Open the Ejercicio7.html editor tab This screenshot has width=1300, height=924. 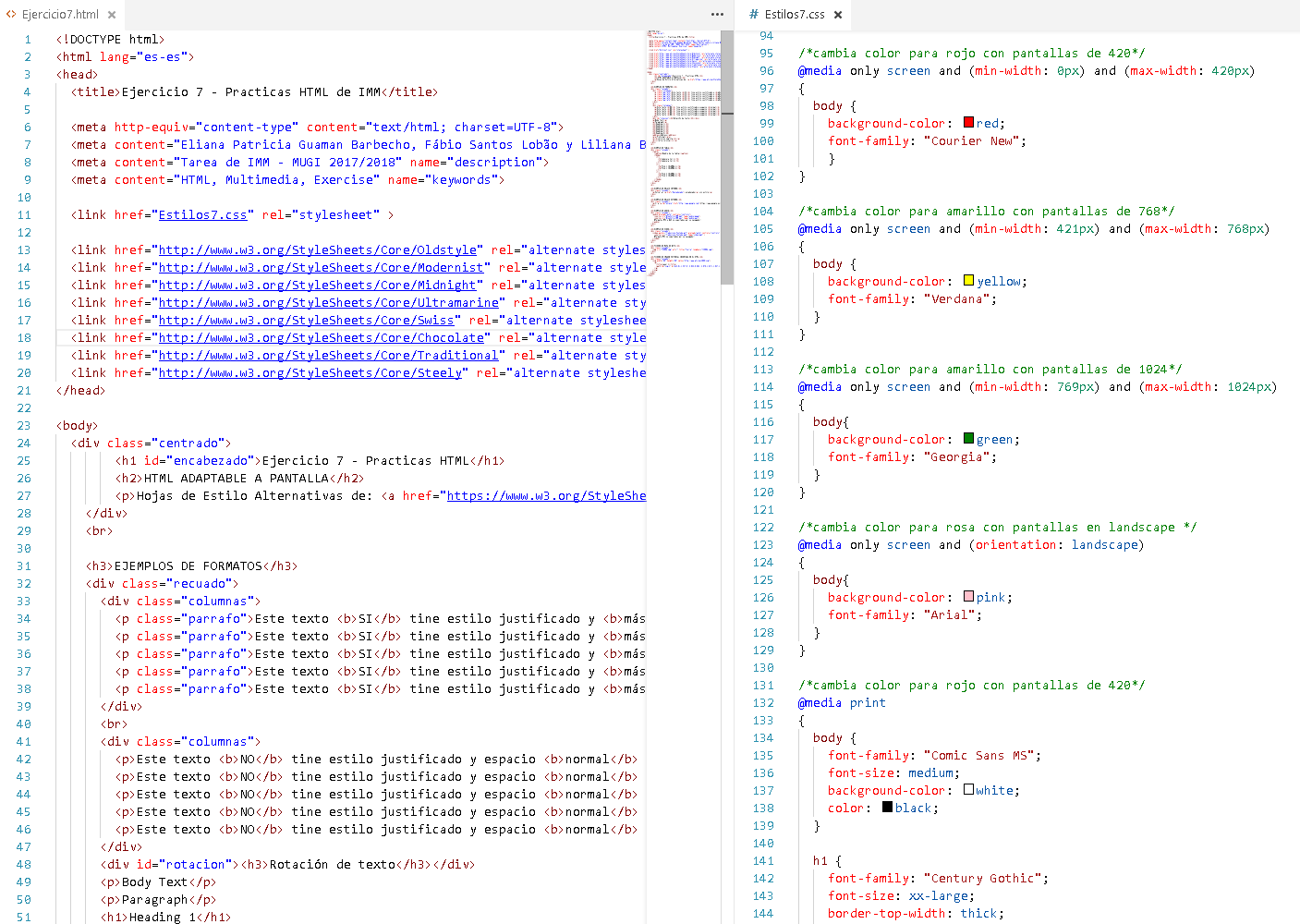[x=61, y=15]
